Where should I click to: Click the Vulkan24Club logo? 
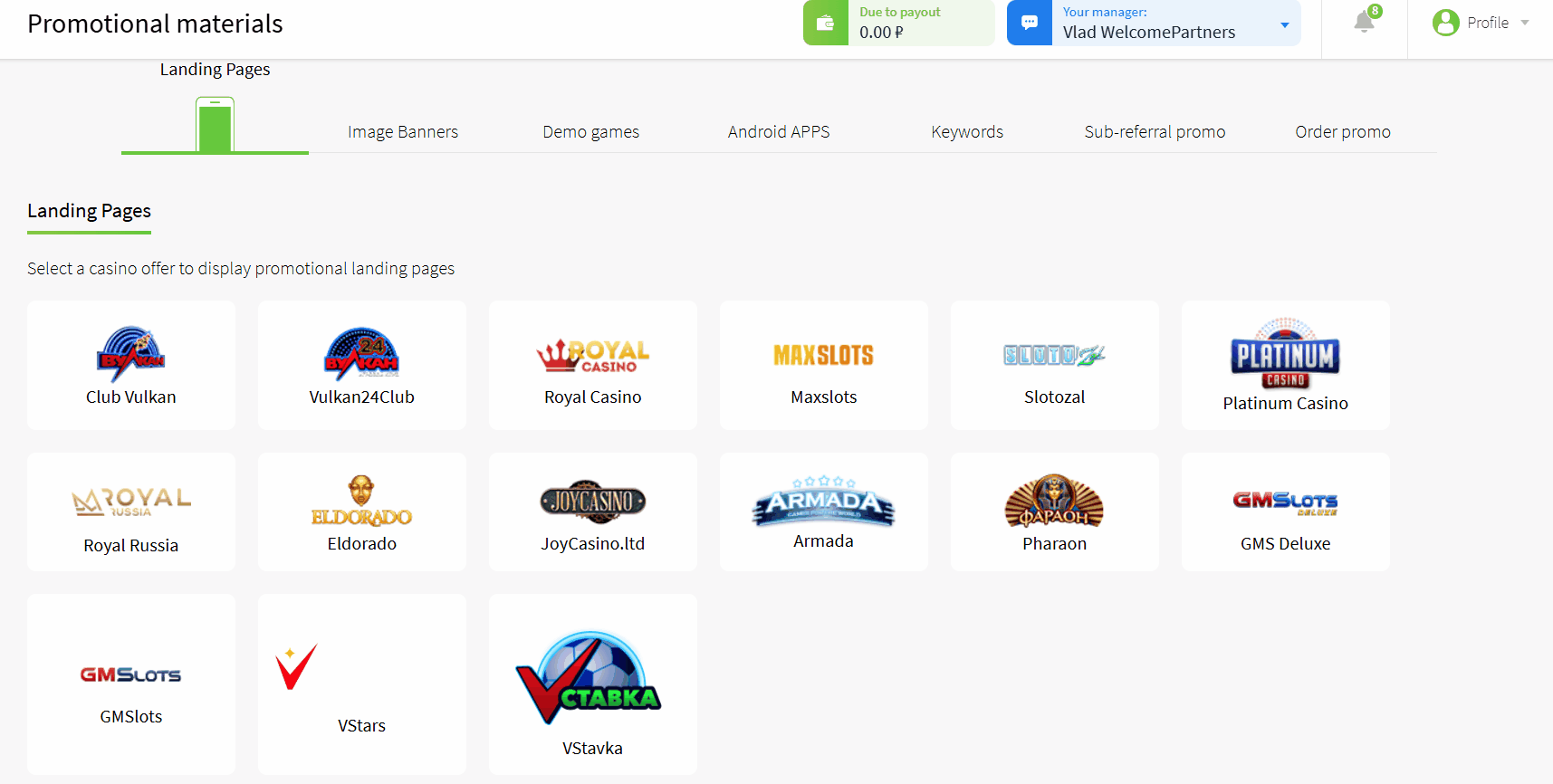point(362,354)
